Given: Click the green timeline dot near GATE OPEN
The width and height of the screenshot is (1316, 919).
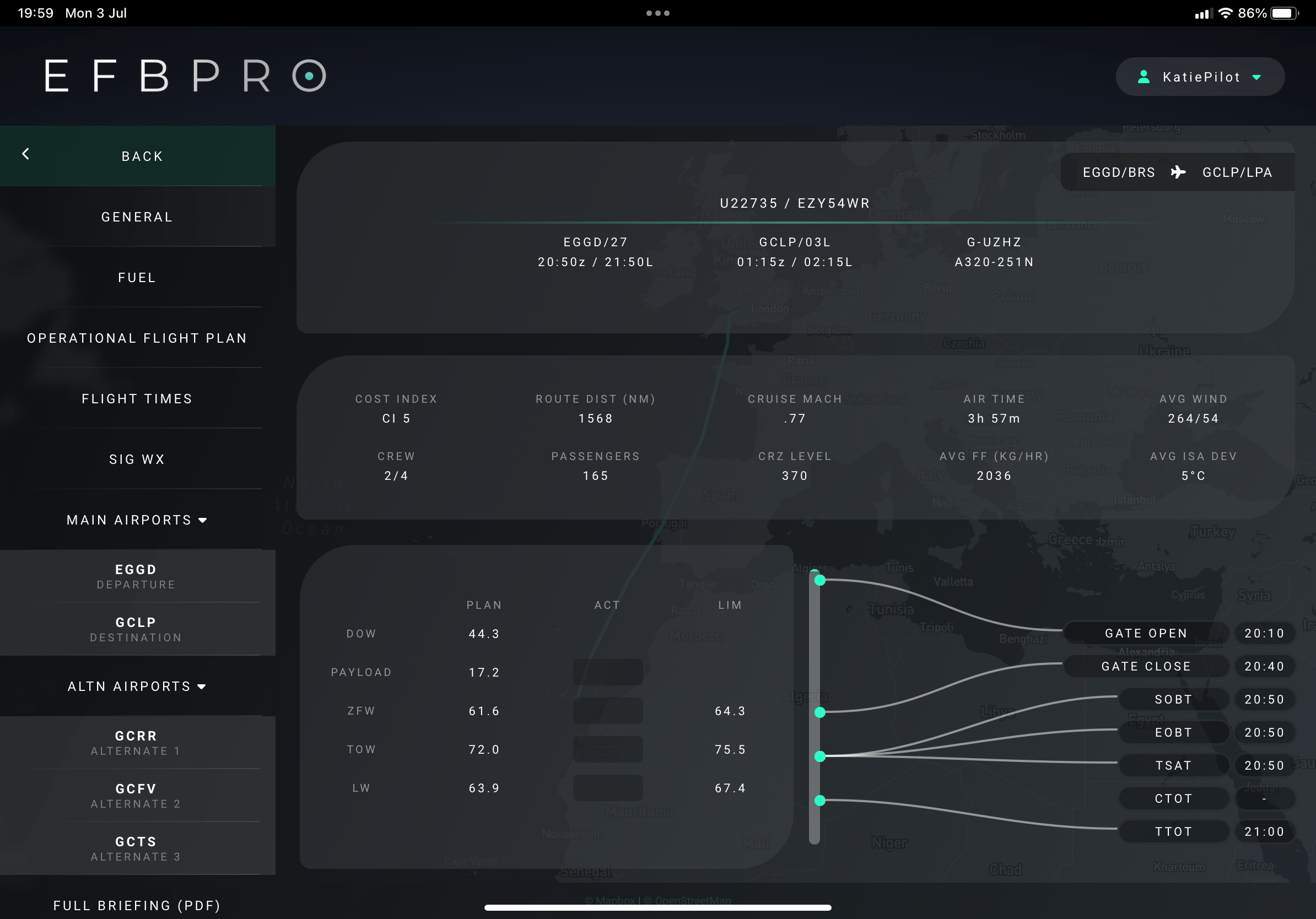Looking at the screenshot, I should 821,581.
